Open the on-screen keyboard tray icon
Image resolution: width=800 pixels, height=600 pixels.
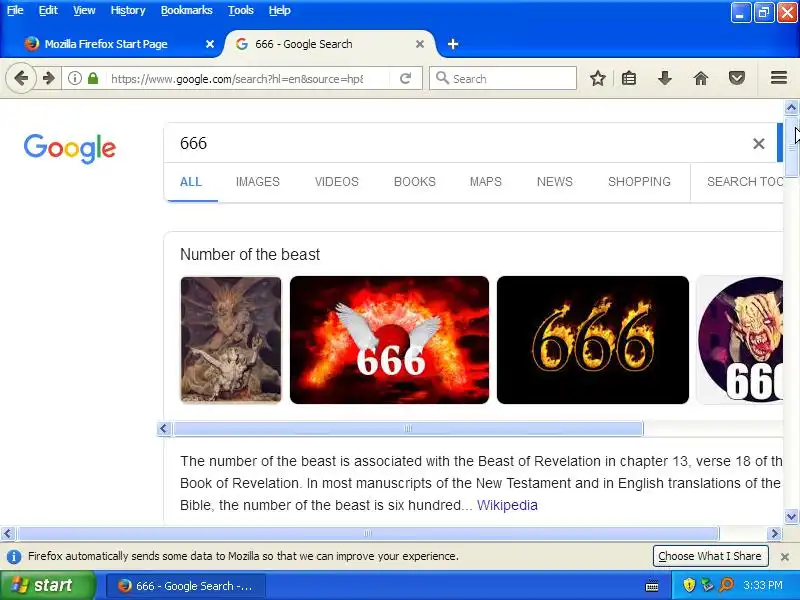[x=652, y=586]
